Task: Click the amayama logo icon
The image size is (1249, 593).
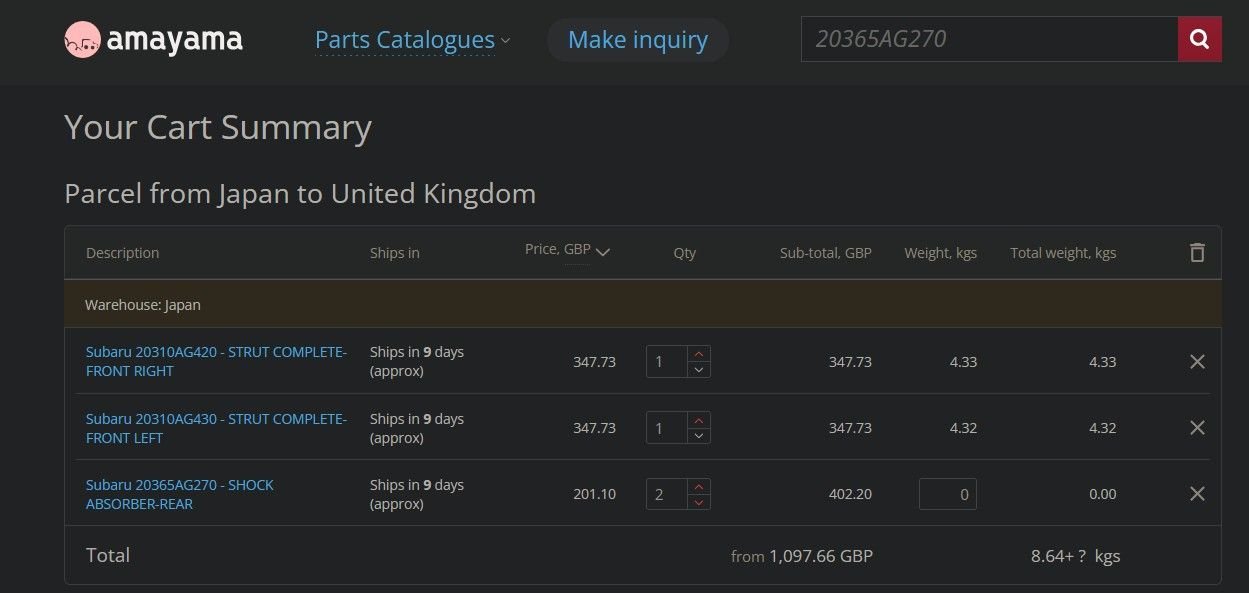Action: [x=82, y=40]
